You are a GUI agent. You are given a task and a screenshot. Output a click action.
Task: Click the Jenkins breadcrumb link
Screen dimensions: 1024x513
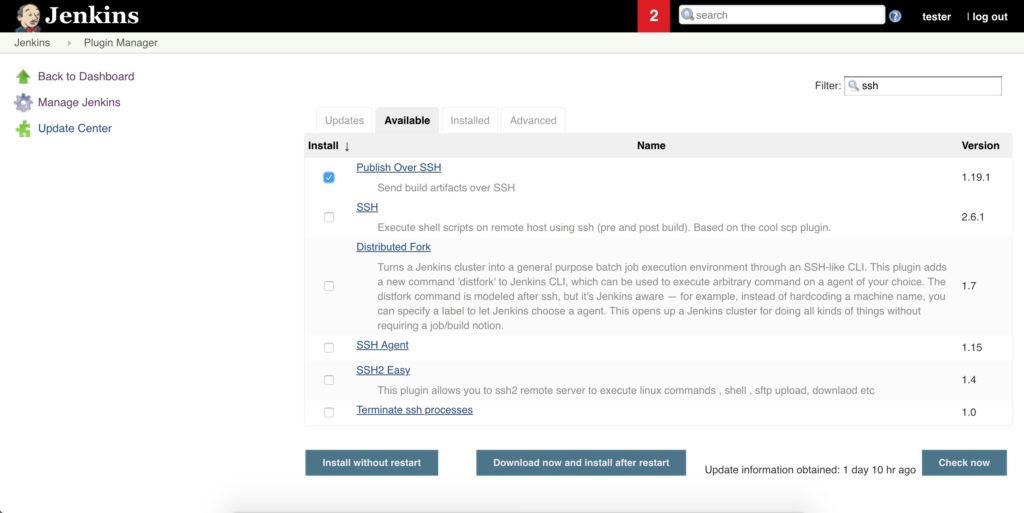pos(32,43)
